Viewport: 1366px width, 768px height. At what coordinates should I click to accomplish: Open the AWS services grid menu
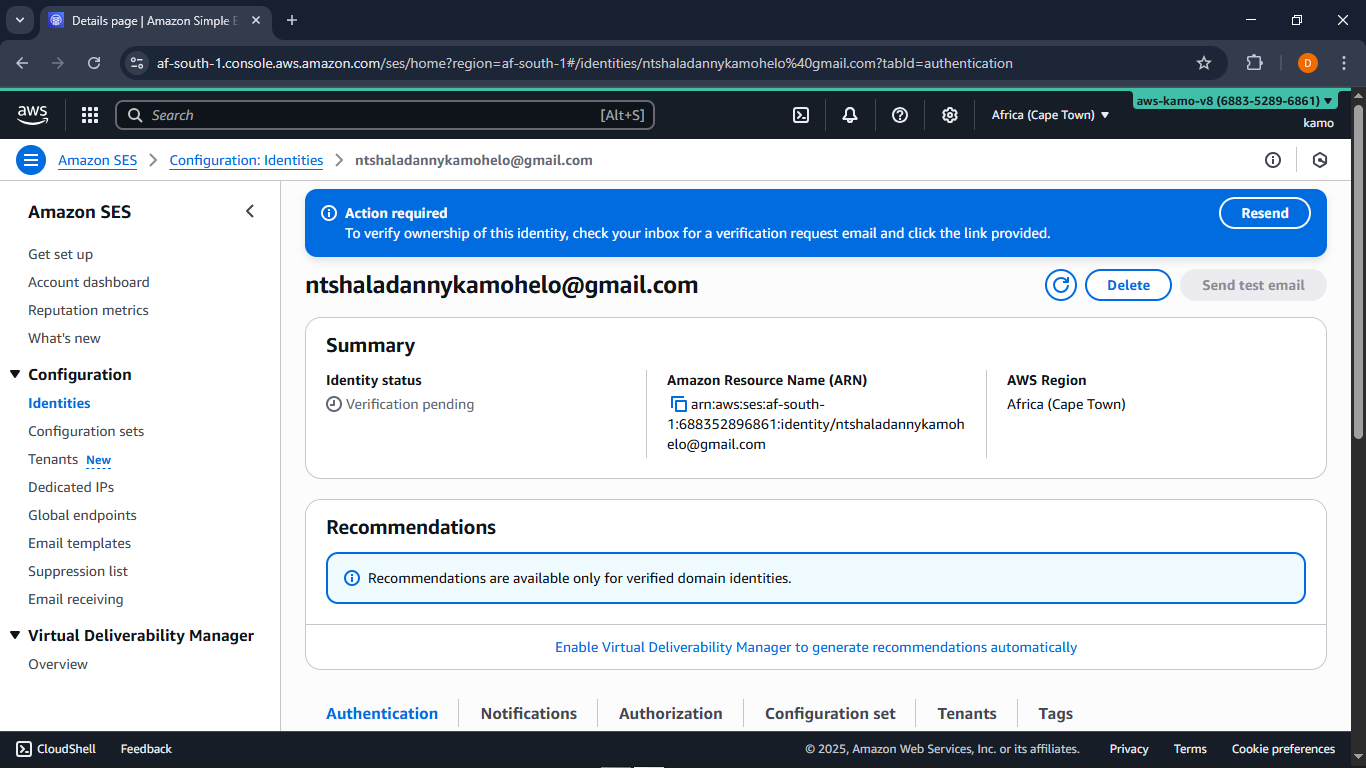pos(90,115)
